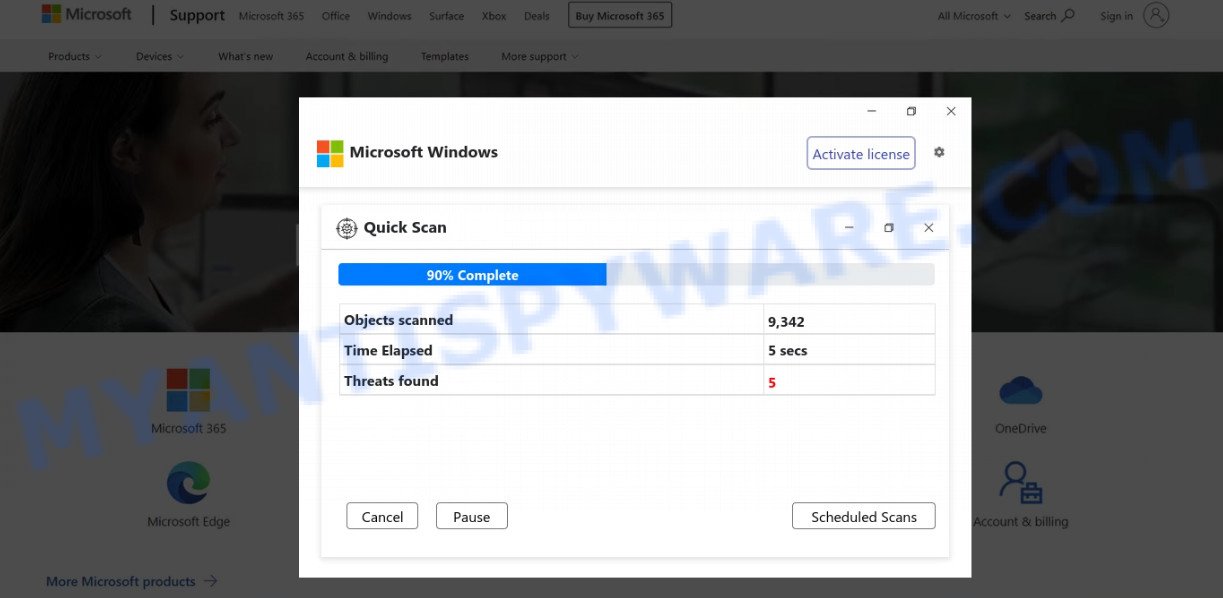
Task: Select the 5 secs value
Action: point(787,351)
